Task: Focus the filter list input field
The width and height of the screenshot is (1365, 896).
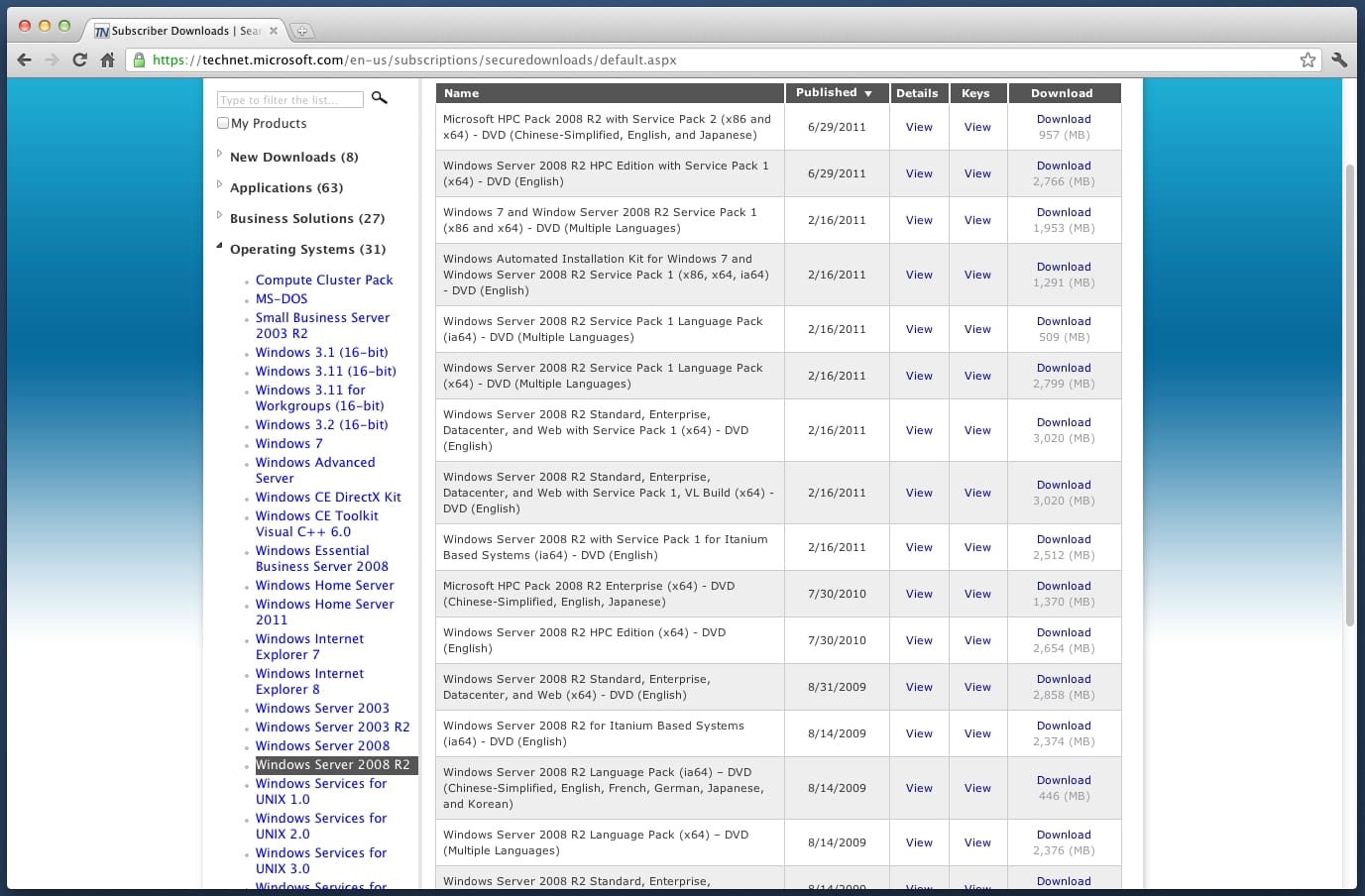Action: 289,100
